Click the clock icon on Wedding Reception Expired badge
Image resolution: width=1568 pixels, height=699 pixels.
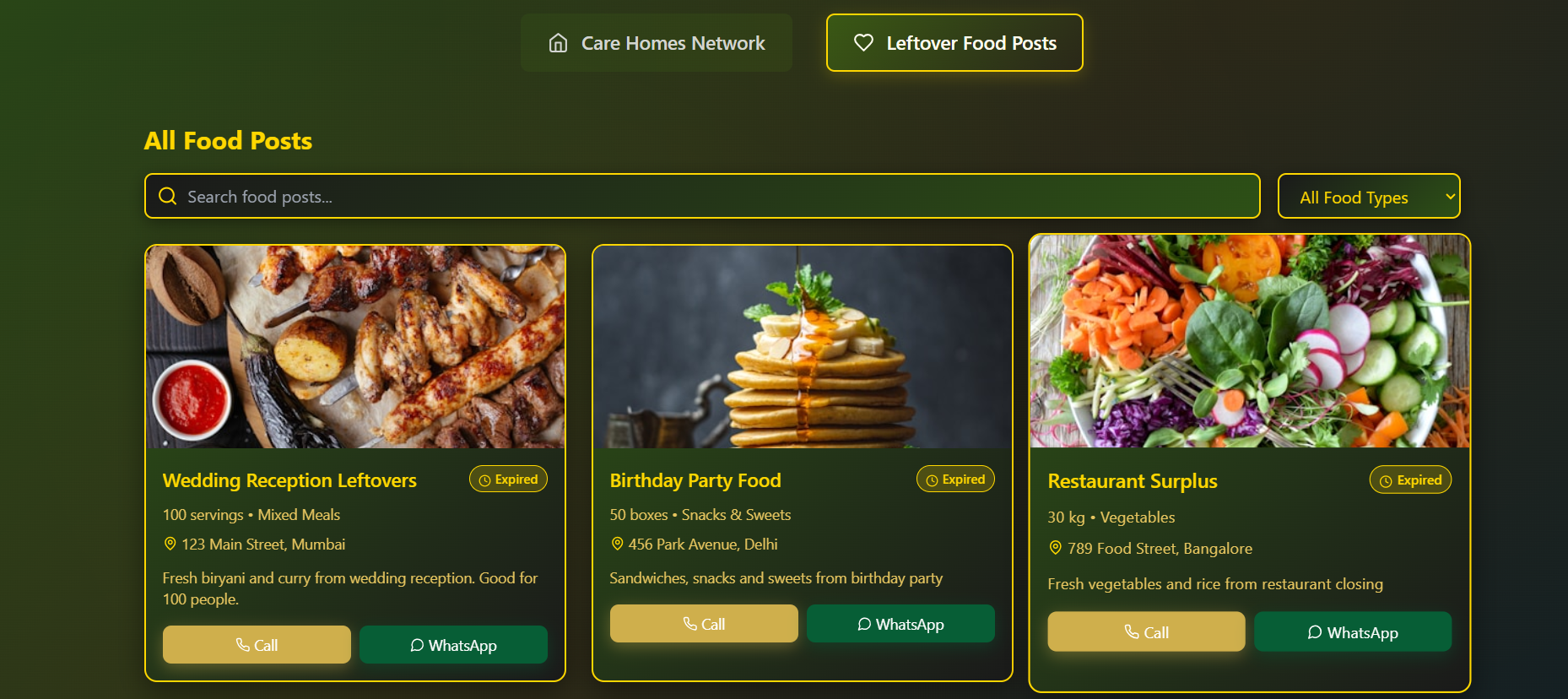(x=484, y=480)
